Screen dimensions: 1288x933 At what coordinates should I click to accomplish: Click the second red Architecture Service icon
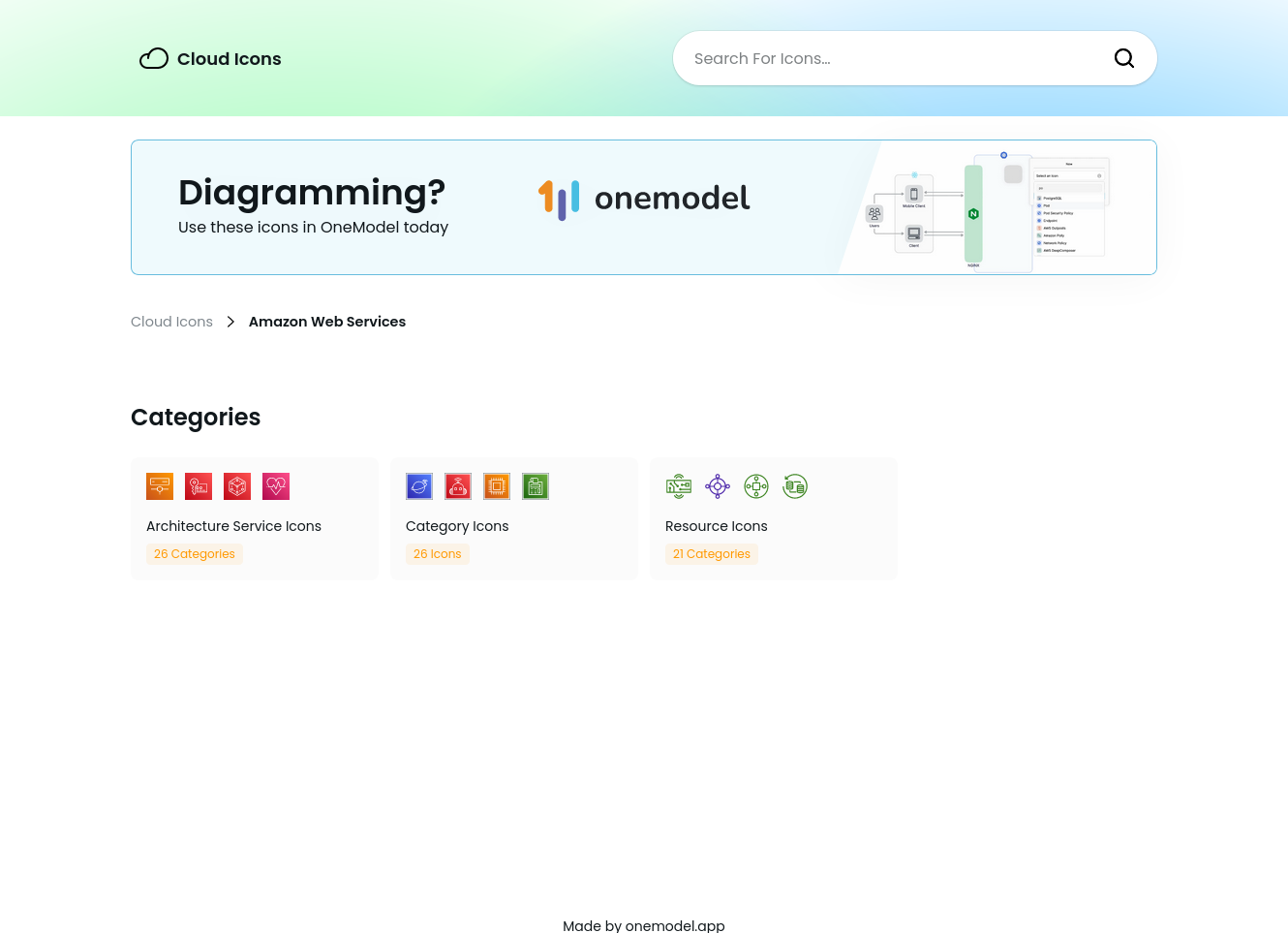pyautogui.click(x=199, y=486)
